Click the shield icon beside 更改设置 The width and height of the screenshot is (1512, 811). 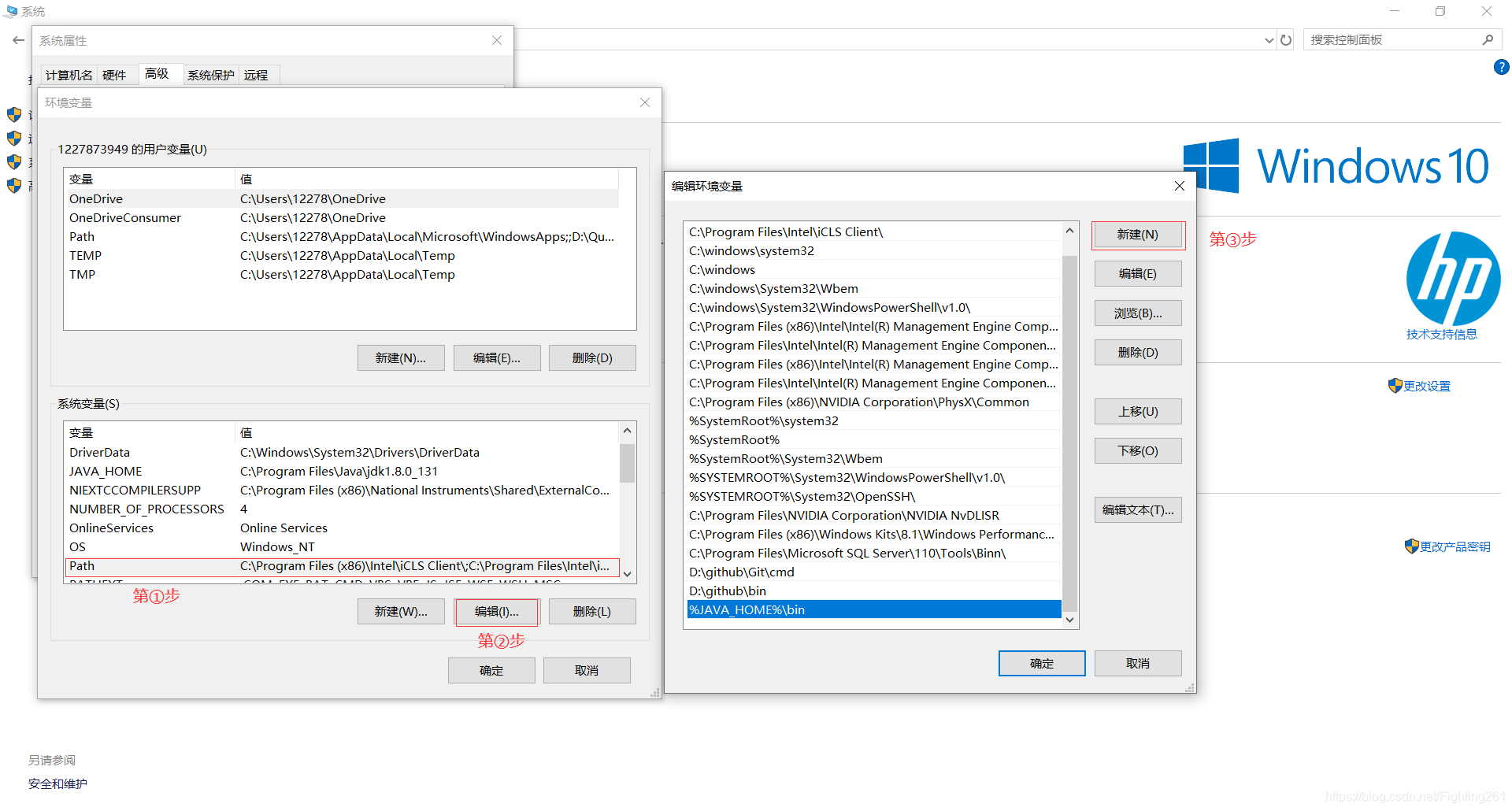pyautogui.click(x=1395, y=386)
